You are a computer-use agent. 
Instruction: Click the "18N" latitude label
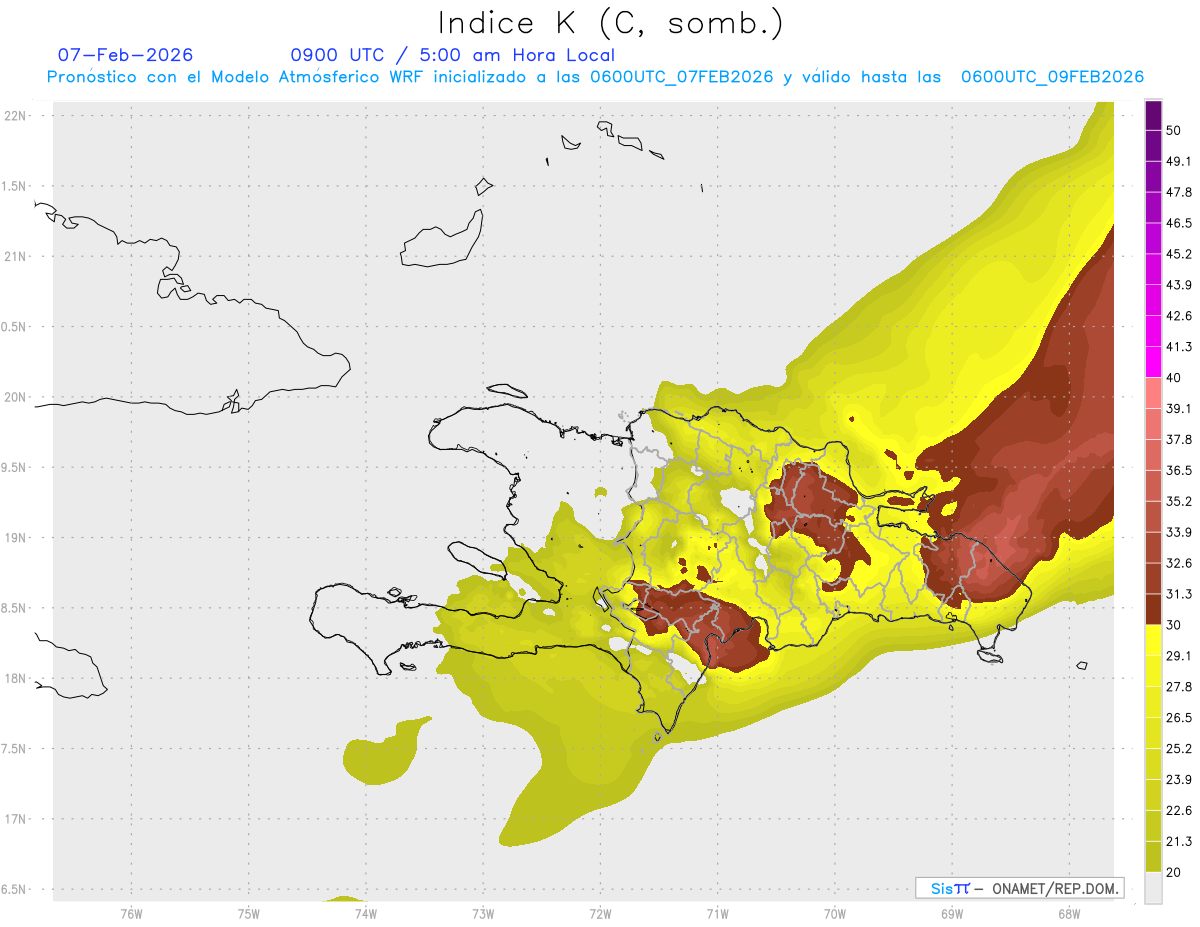[x=16, y=679]
